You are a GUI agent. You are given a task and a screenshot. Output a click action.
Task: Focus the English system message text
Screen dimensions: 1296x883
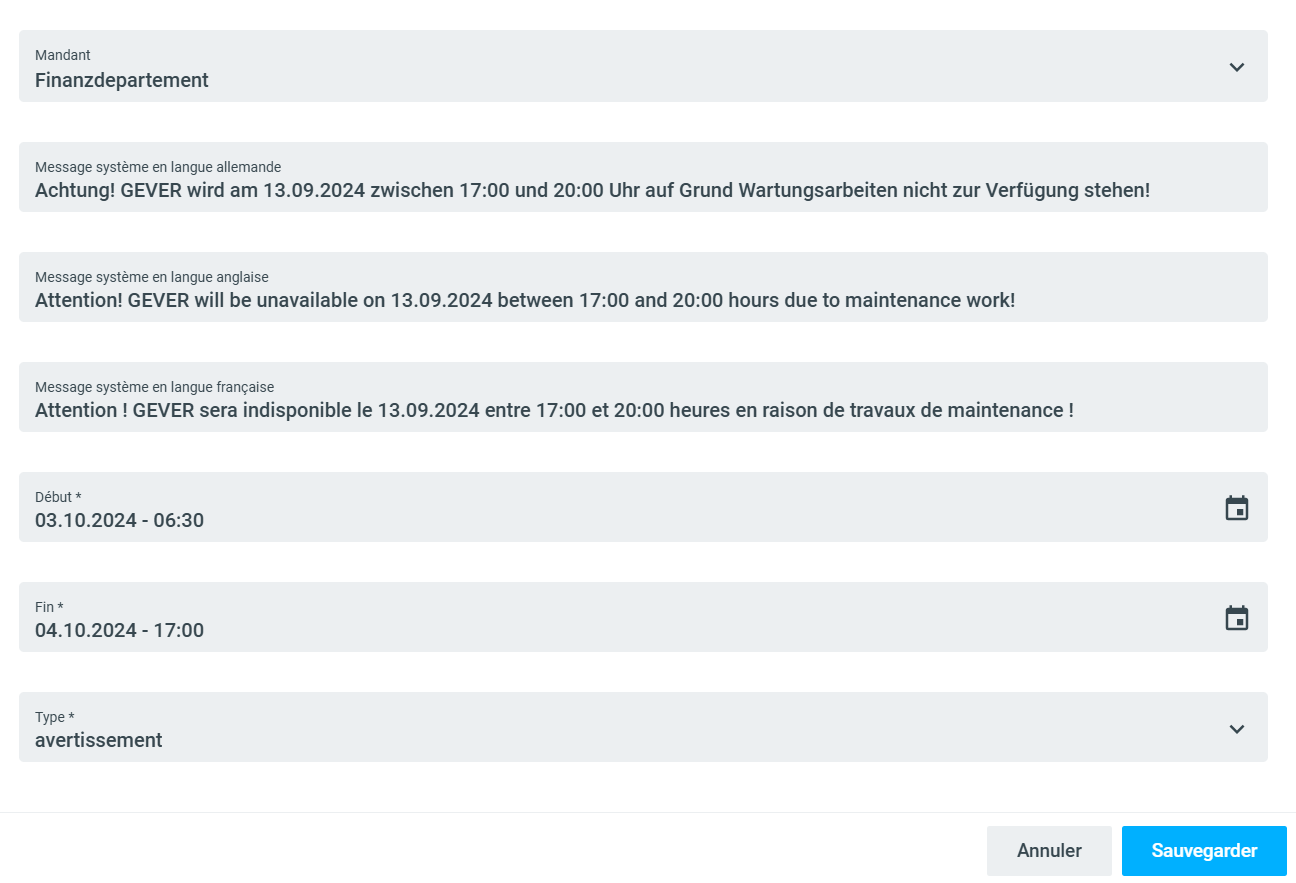pos(525,300)
